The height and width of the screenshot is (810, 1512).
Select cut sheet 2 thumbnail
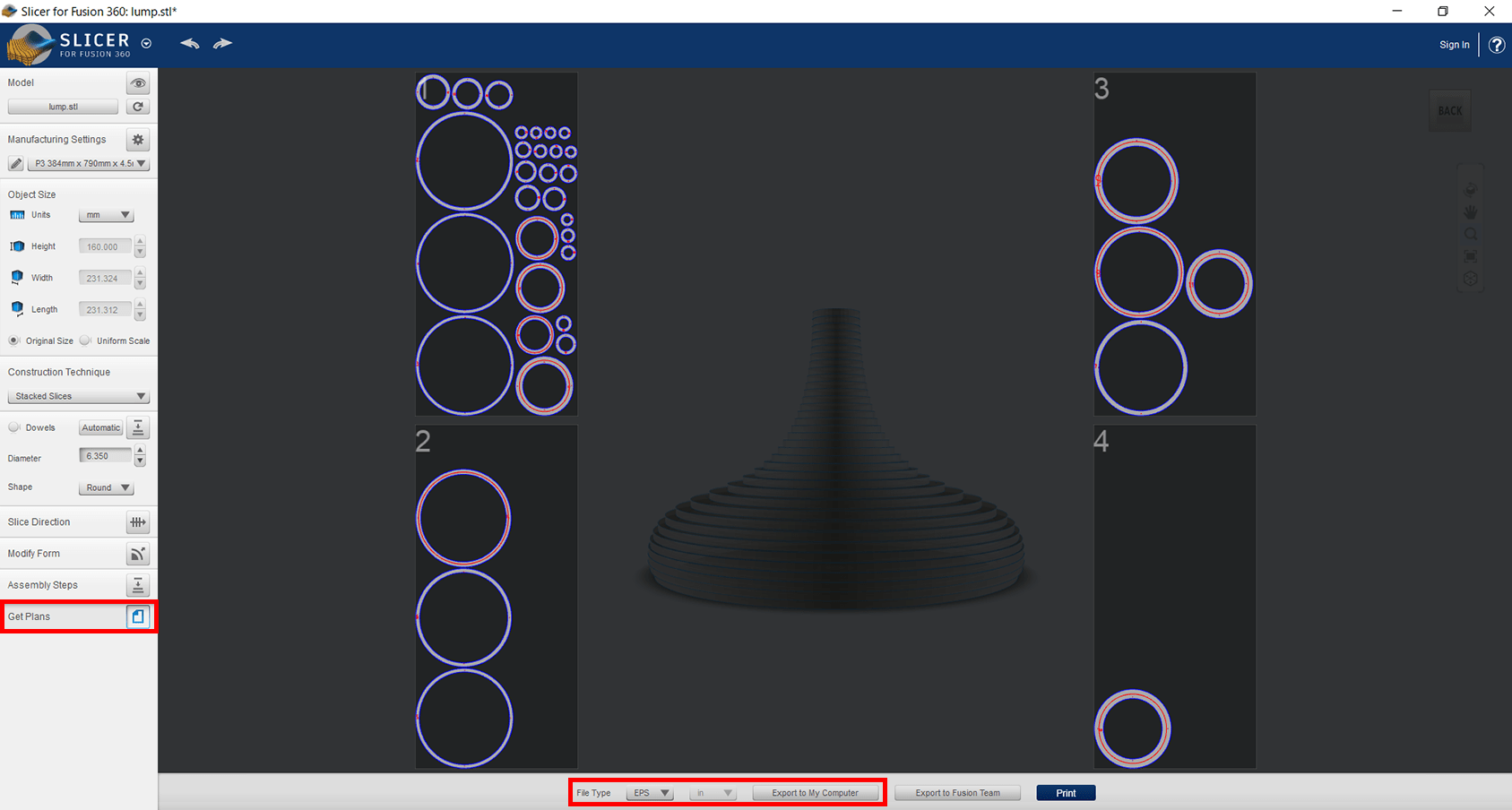[497, 597]
